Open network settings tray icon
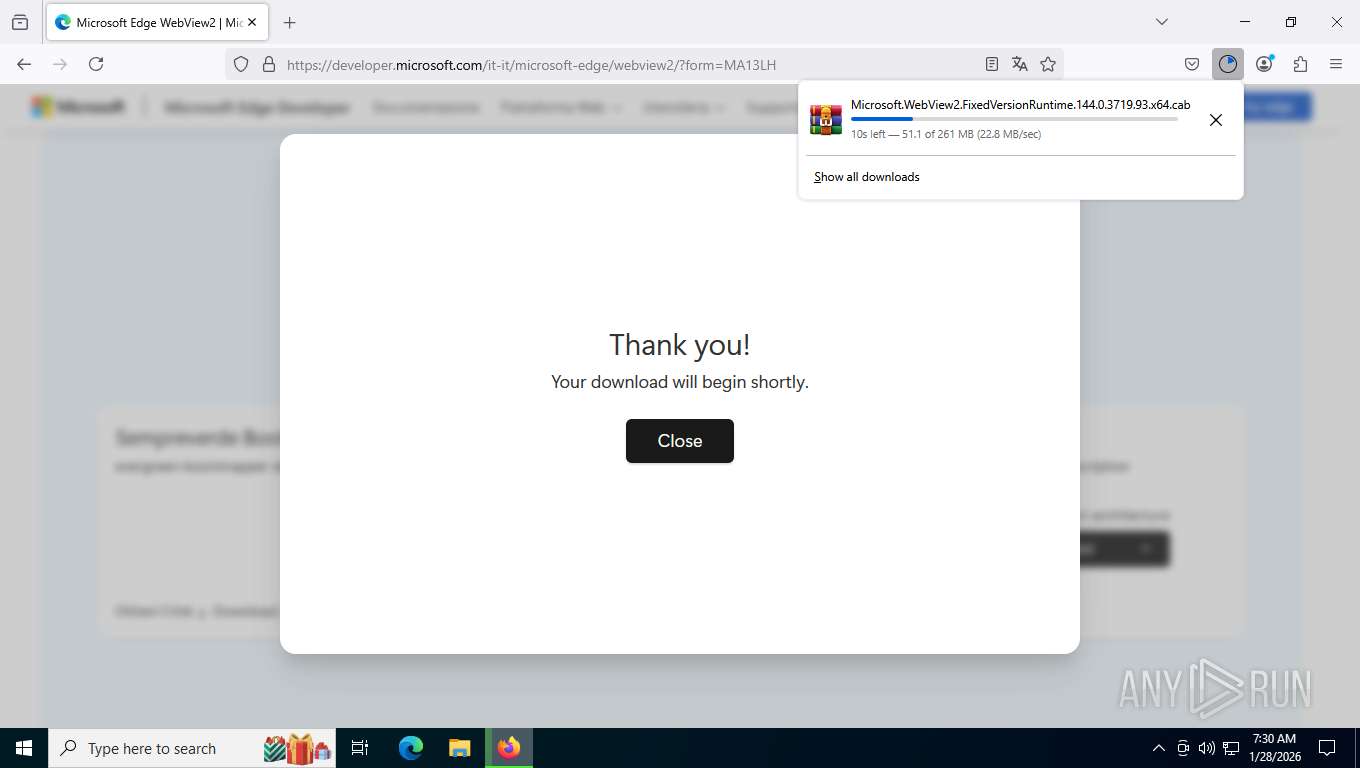The width and height of the screenshot is (1360, 768). [1231, 748]
